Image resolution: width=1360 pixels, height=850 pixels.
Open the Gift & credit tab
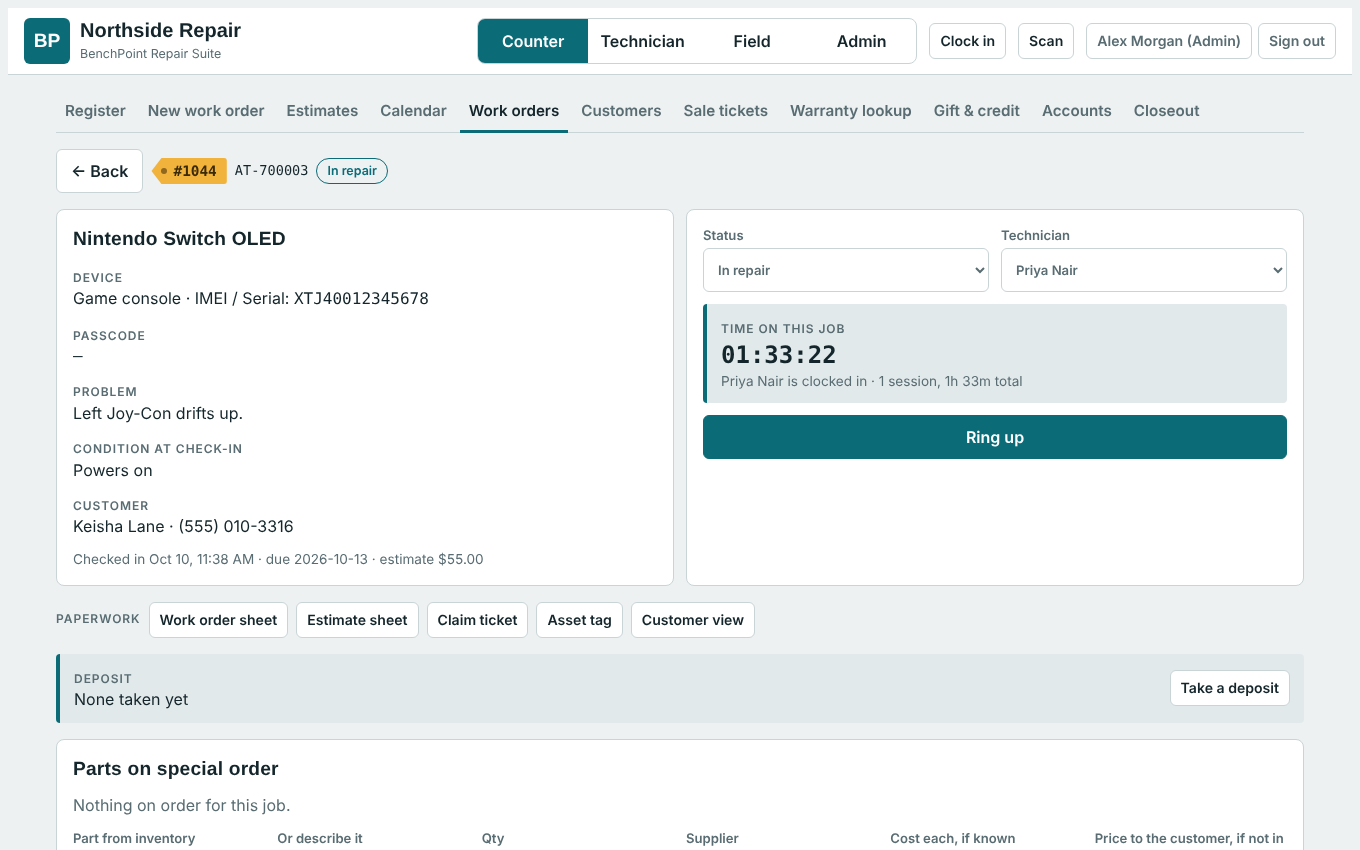point(977,111)
